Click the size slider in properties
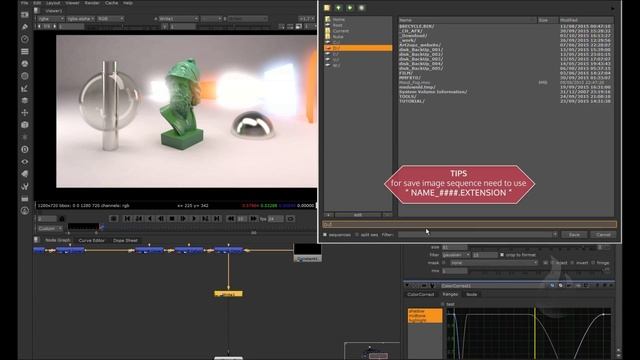This screenshot has width=640, height=360. click(531, 247)
